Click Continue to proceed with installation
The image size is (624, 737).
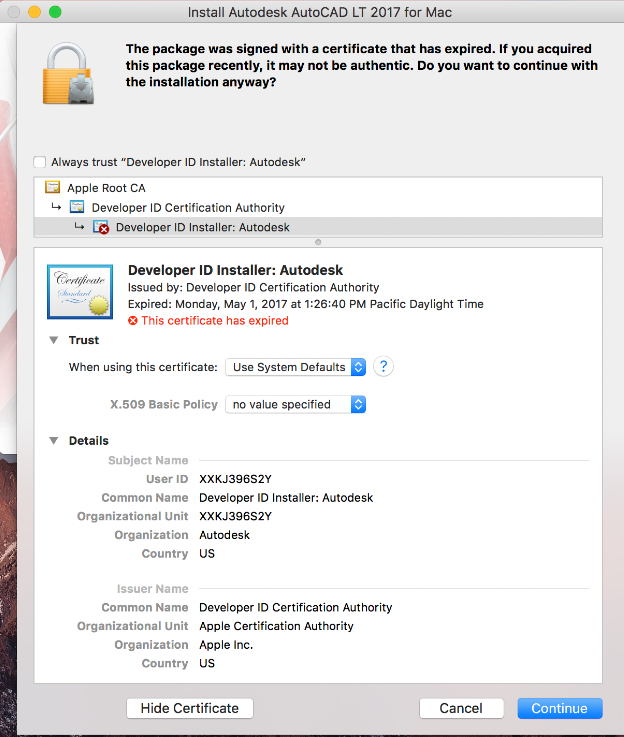[560, 708]
